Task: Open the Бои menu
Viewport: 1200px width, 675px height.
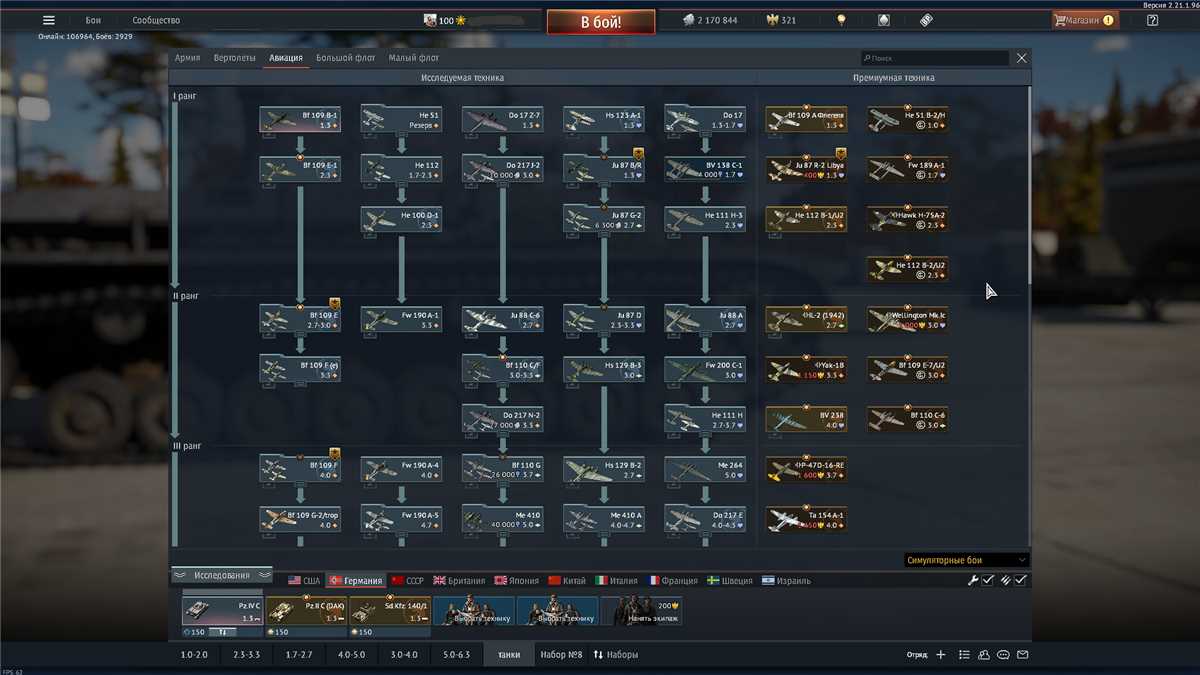Action: click(x=93, y=20)
